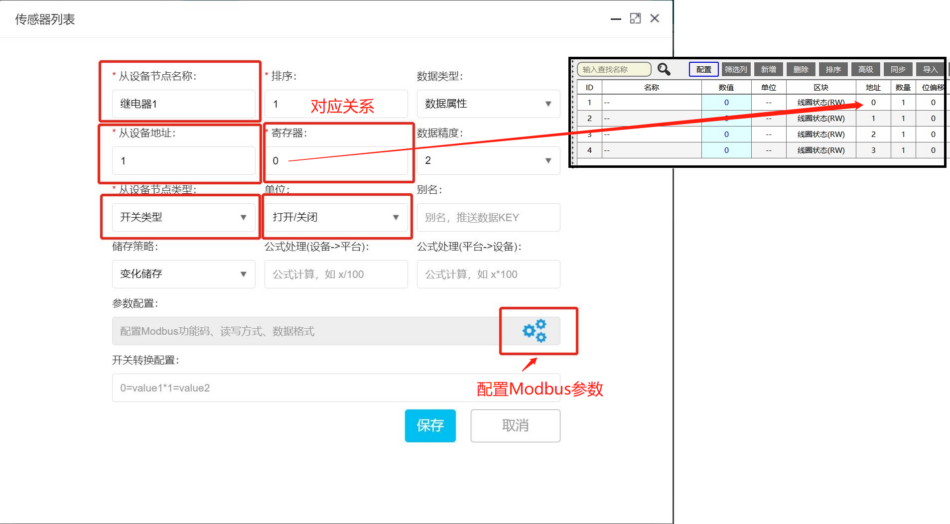This screenshot has height=524, width=950.
Task: Focus the 公式处理(设备->平台) formula field
Action: click(x=336, y=274)
